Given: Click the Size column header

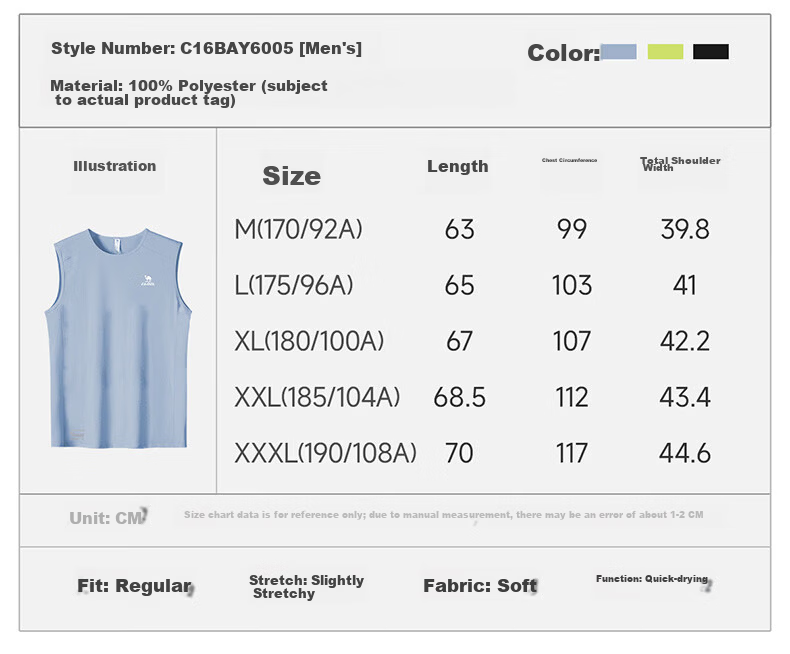Looking at the screenshot, I should click(291, 176).
